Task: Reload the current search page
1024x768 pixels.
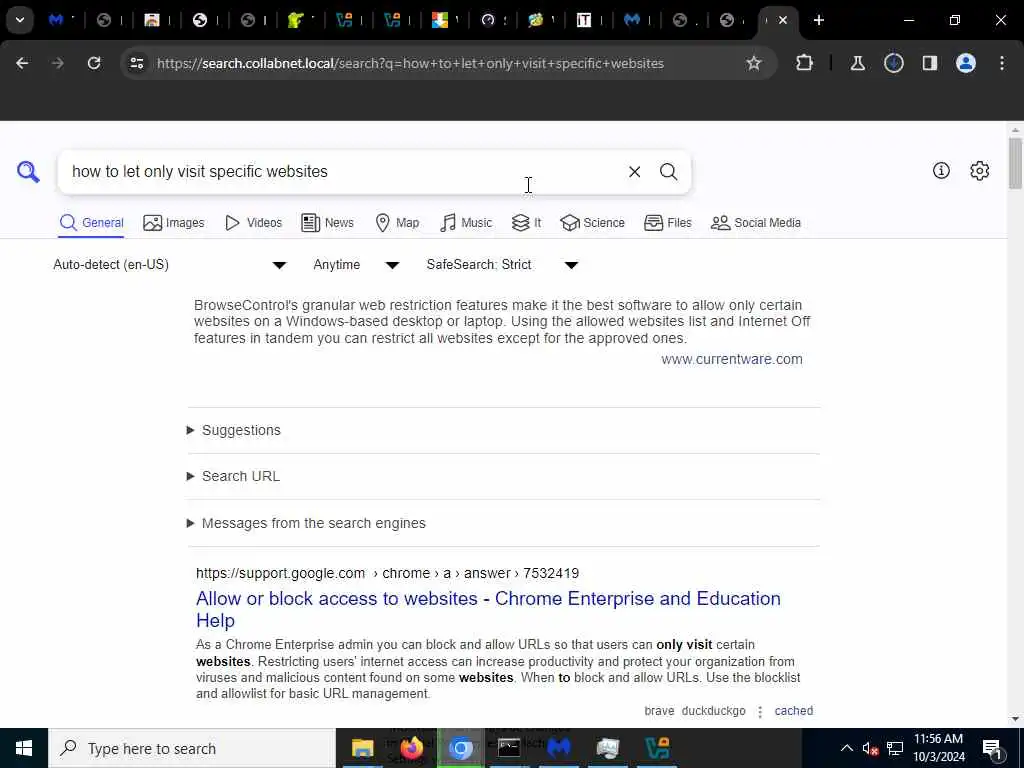Action: pos(94,63)
